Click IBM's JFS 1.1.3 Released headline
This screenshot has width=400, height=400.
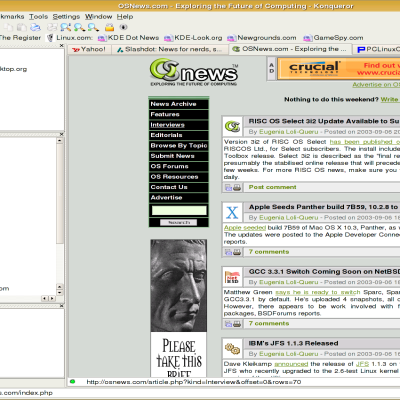293,343
